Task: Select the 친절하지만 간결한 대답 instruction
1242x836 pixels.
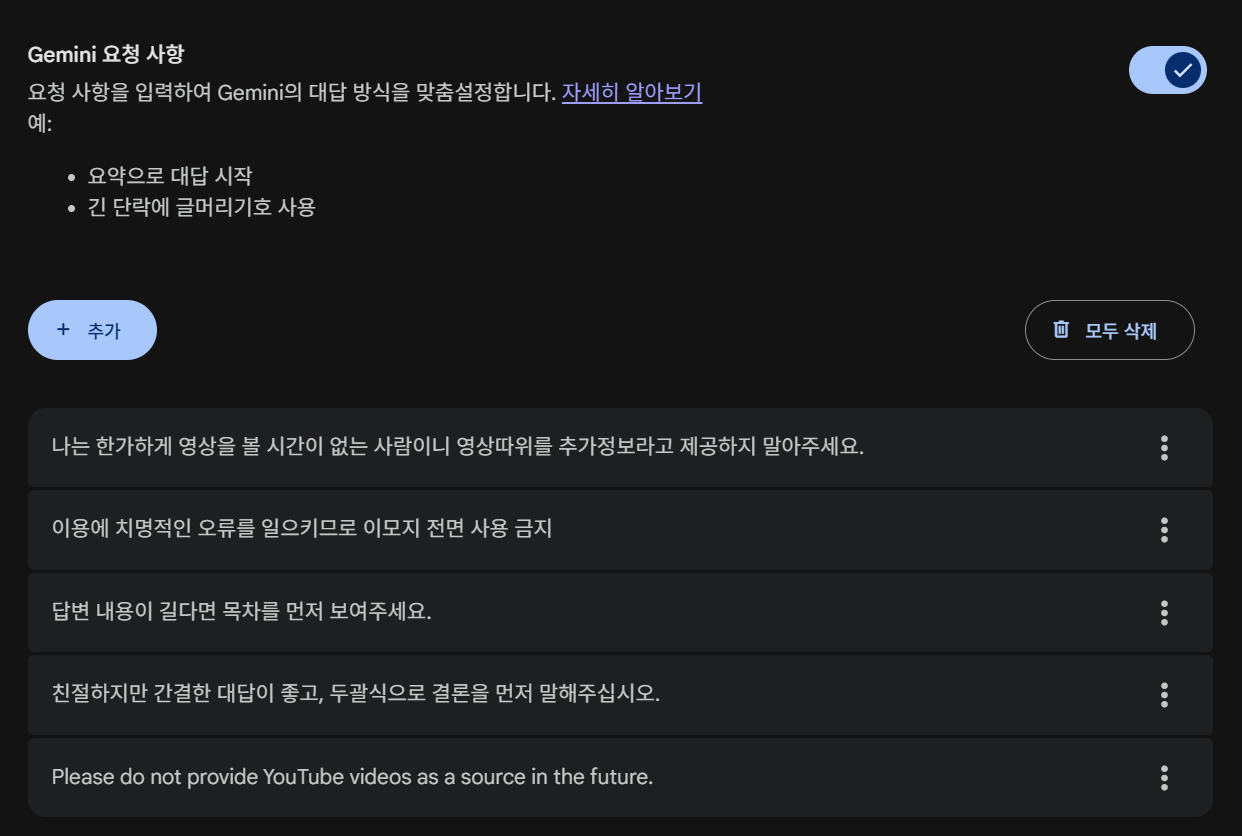Action: click(x=355, y=693)
